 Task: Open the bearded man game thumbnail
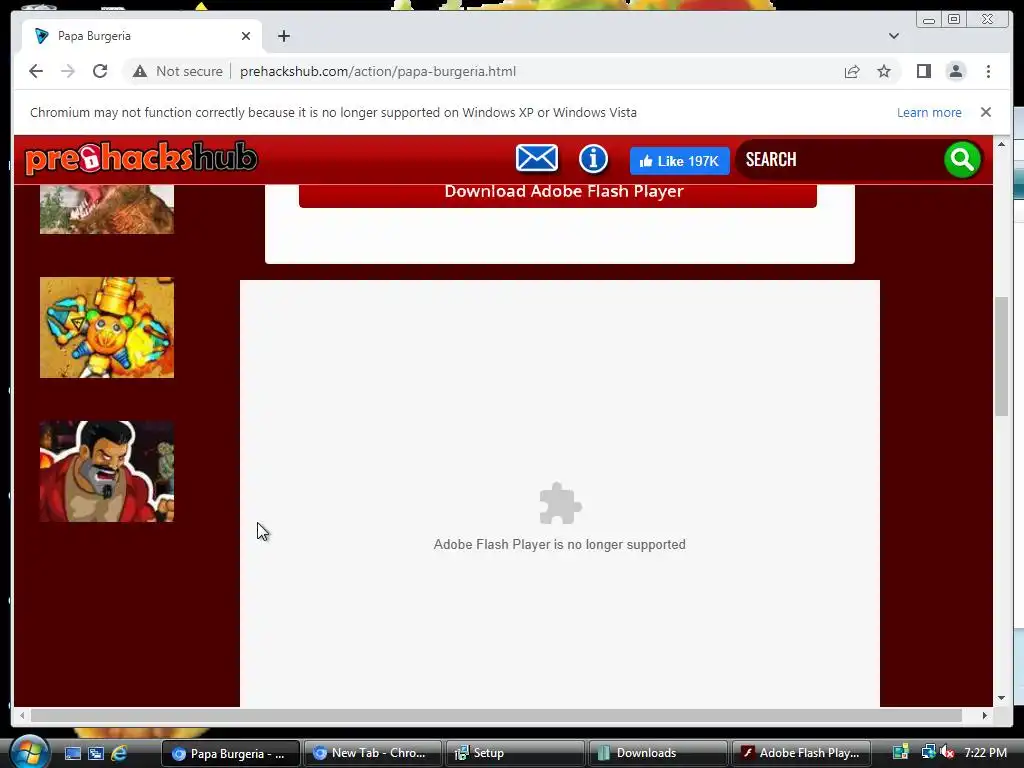pyautogui.click(x=107, y=471)
